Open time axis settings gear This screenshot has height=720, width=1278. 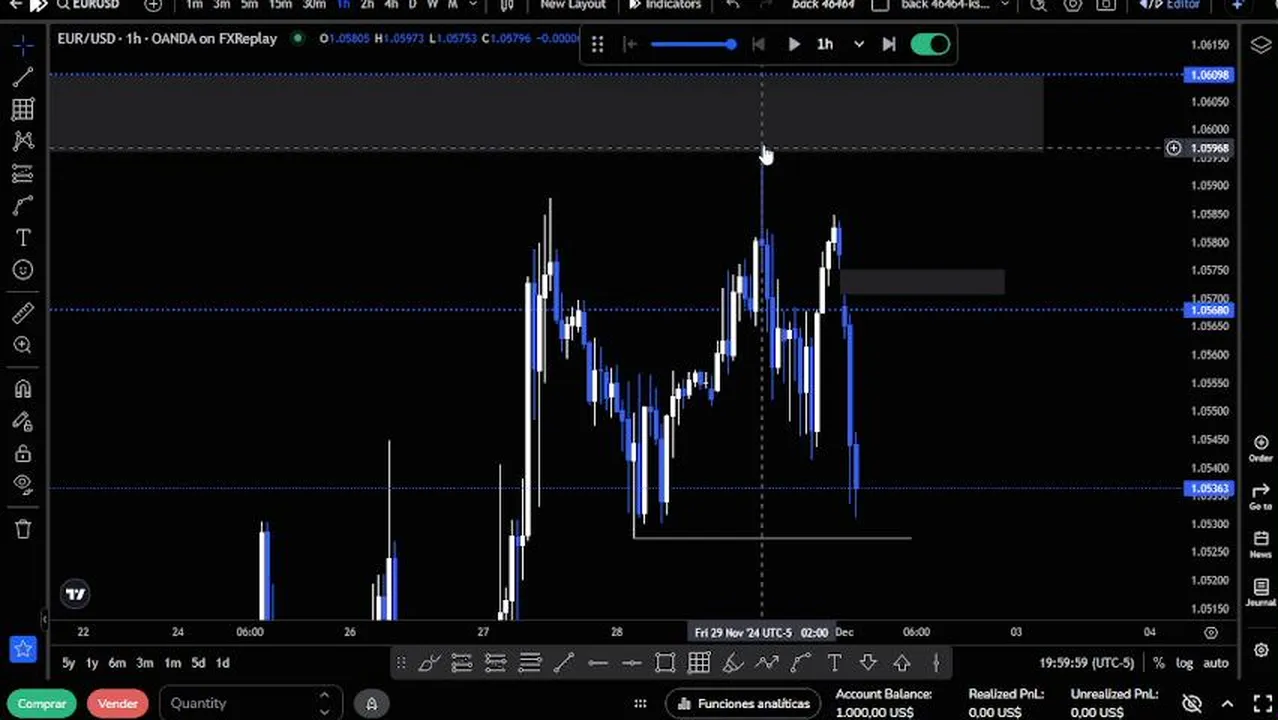1211,632
